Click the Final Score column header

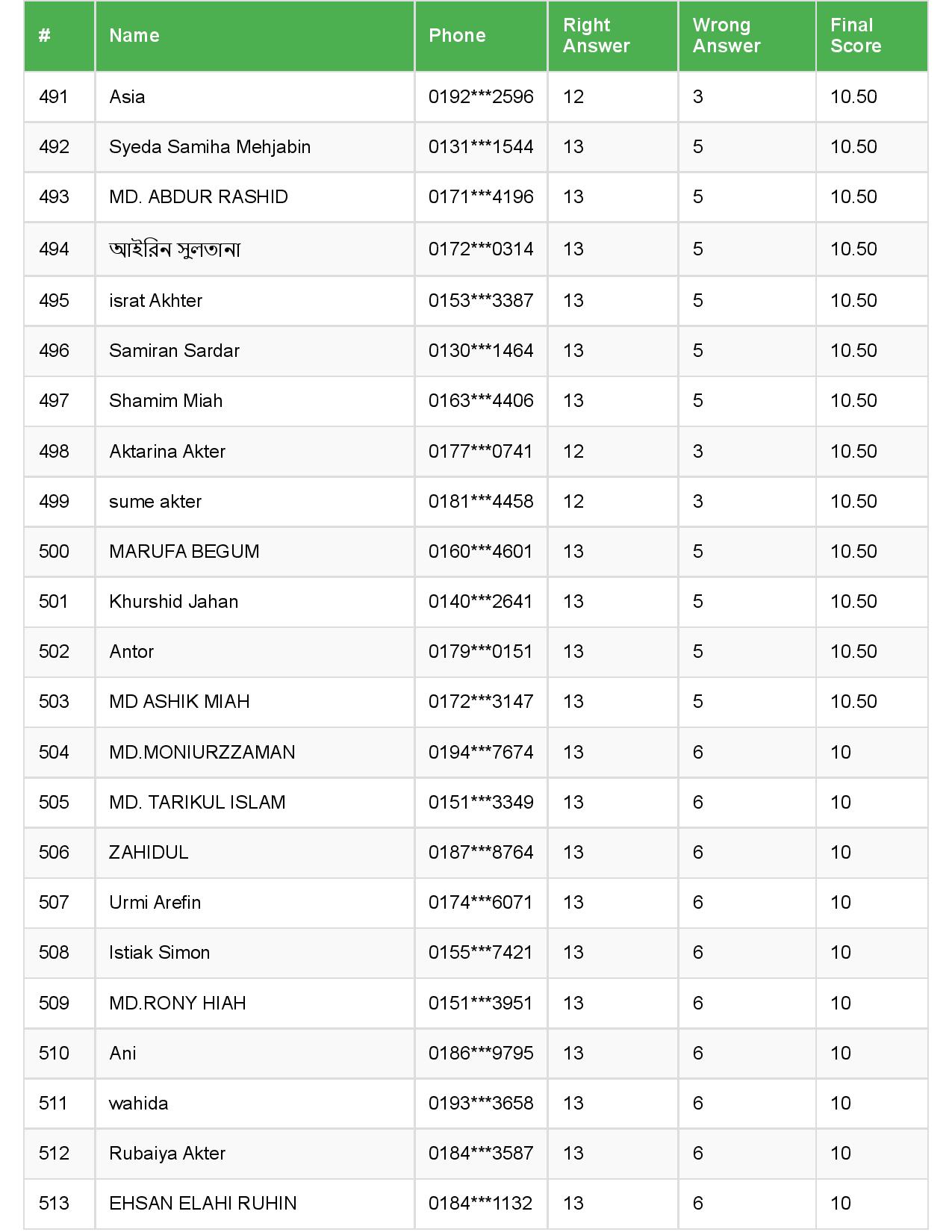[855, 36]
